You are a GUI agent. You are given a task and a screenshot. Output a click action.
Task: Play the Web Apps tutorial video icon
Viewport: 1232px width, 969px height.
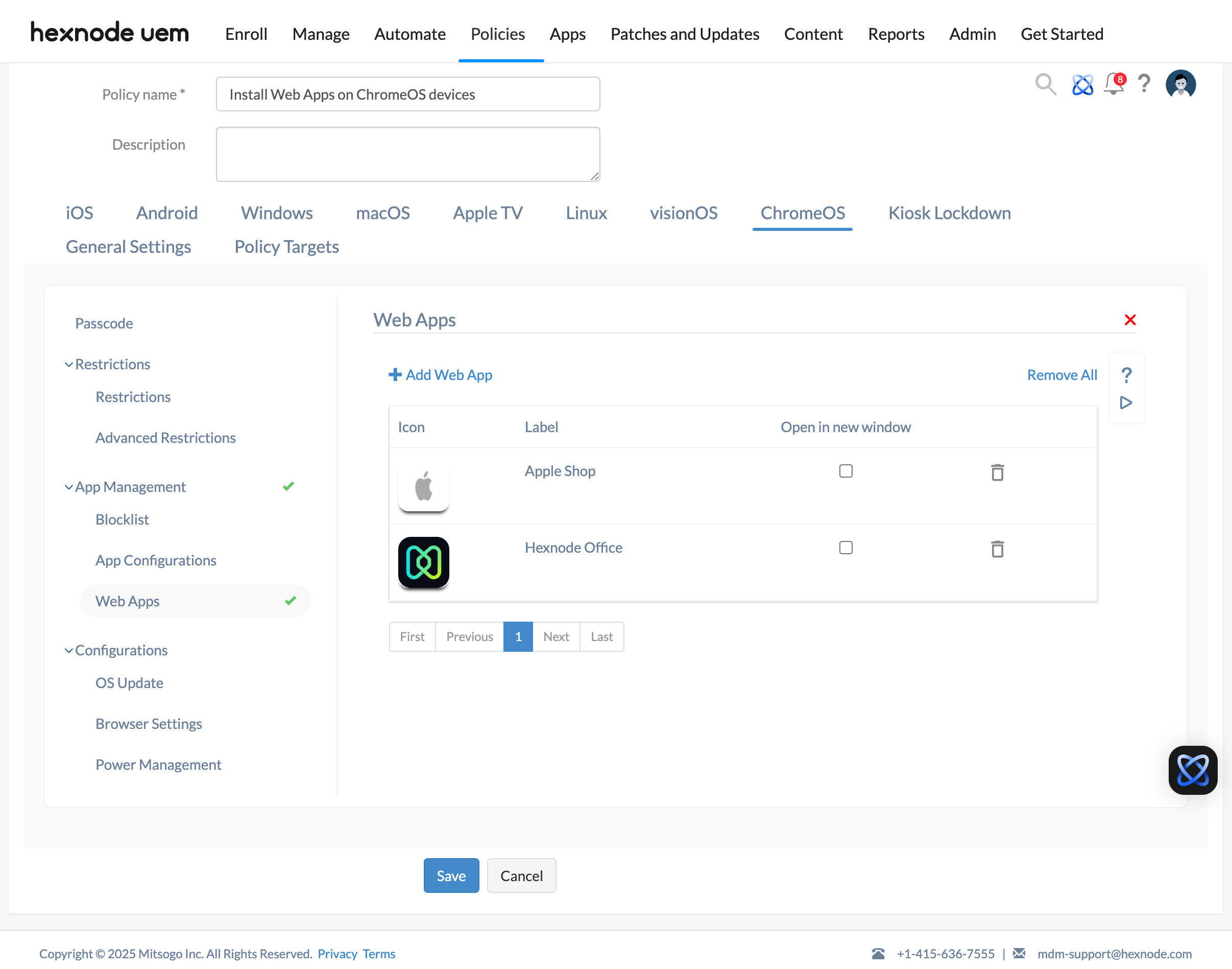click(x=1126, y=402)
